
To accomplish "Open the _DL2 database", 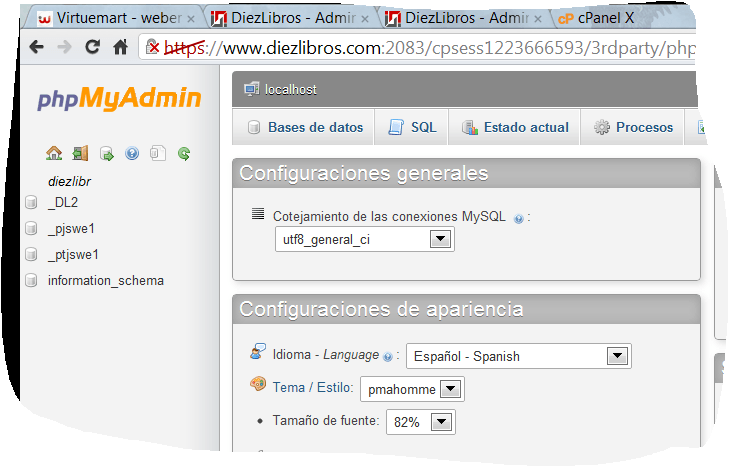I will pyautogui.click(x=63, y=202).
